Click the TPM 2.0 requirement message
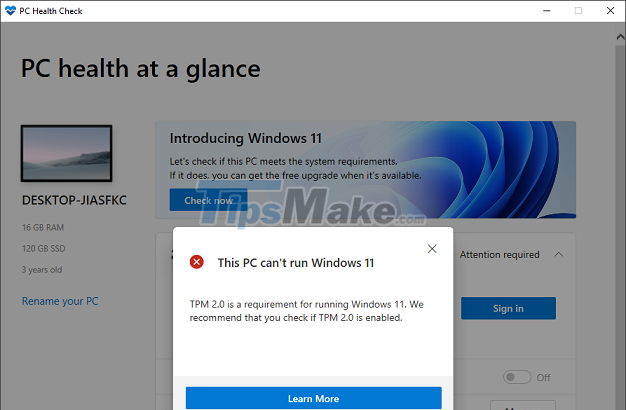Image resolution: width=626 pixels, height=410 pixels. (x=307, y=311)
